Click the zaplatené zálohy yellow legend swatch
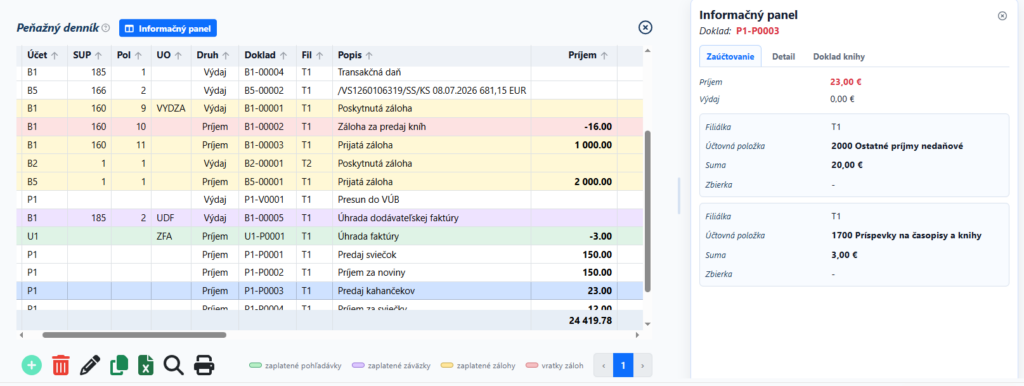The image size is (1024, 386). tap(448, 365)
